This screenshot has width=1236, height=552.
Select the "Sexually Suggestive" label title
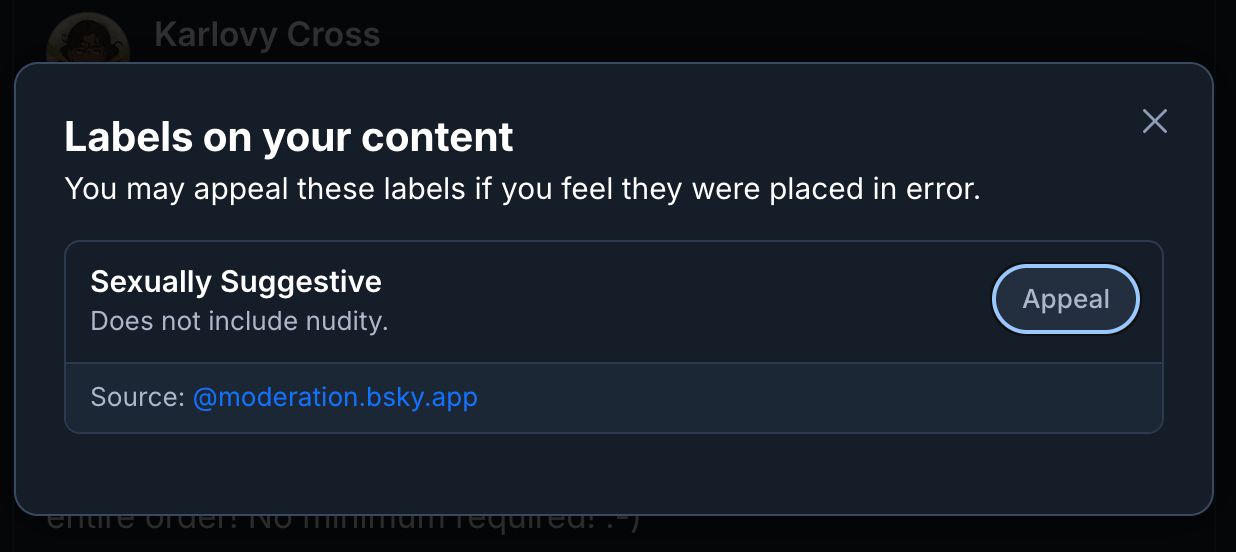click(x=236, y=282)
